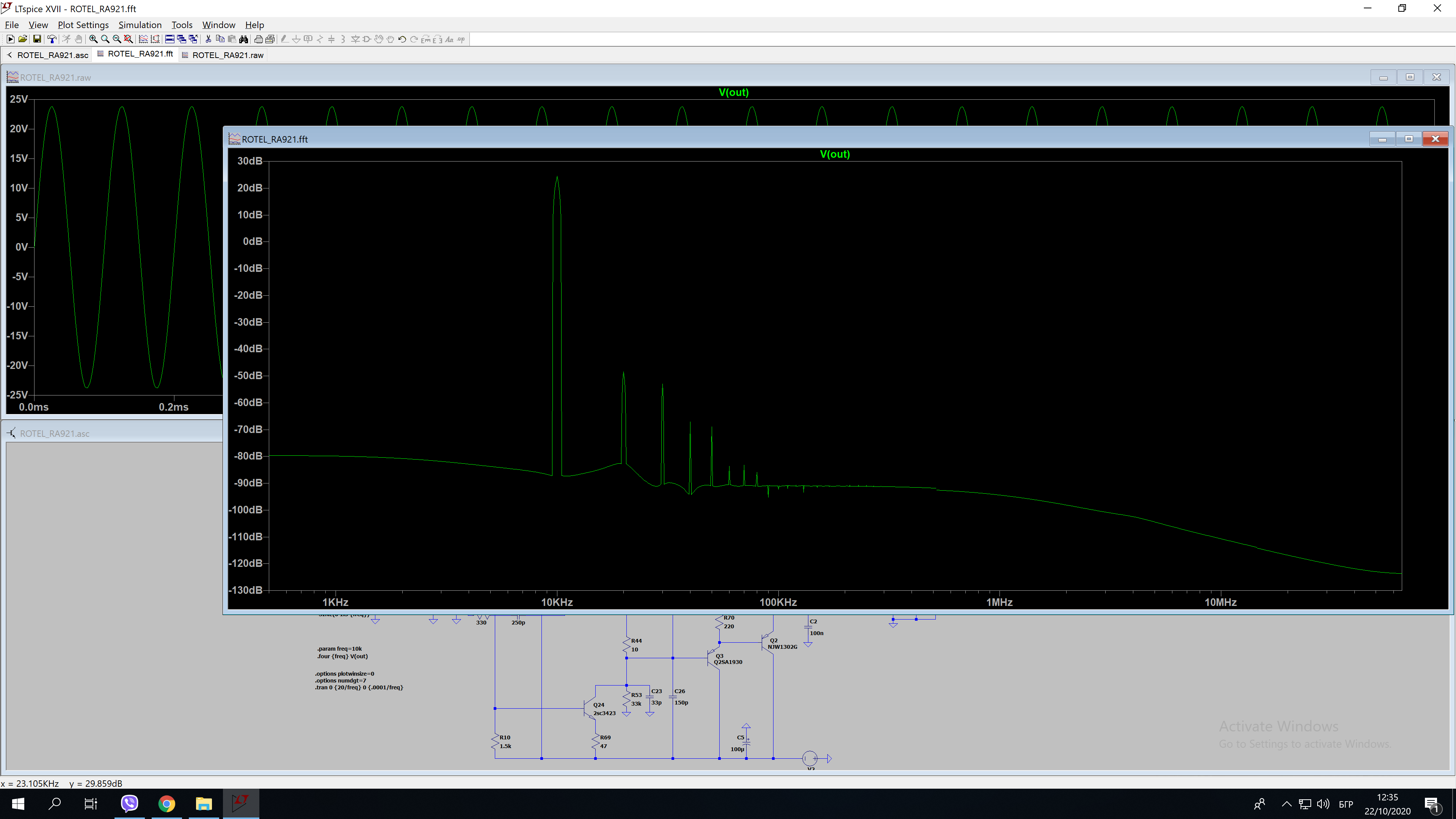Maximize the ROTEL_RA921.raw waveform window
The height and width of the screenshot is (819, 1456).
tap(1410, 77)
